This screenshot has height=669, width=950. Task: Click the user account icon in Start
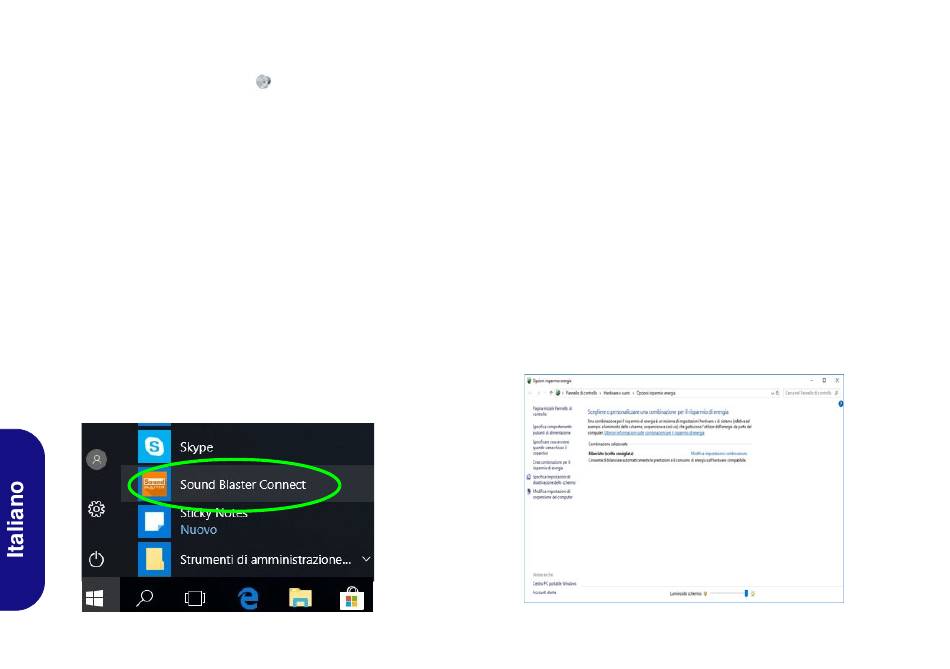tap(96, 459)
